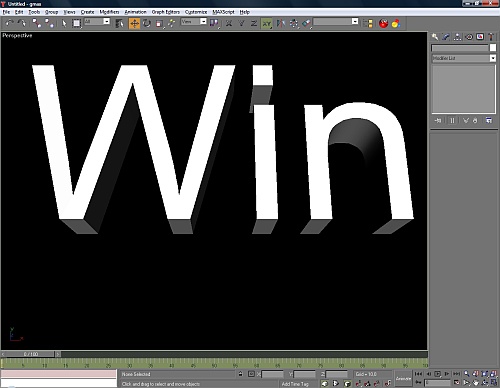Toggle the selection lock padlock icon
Image resolution: width=500 pixels, height=388 pixels.
[x=241, y=374]
